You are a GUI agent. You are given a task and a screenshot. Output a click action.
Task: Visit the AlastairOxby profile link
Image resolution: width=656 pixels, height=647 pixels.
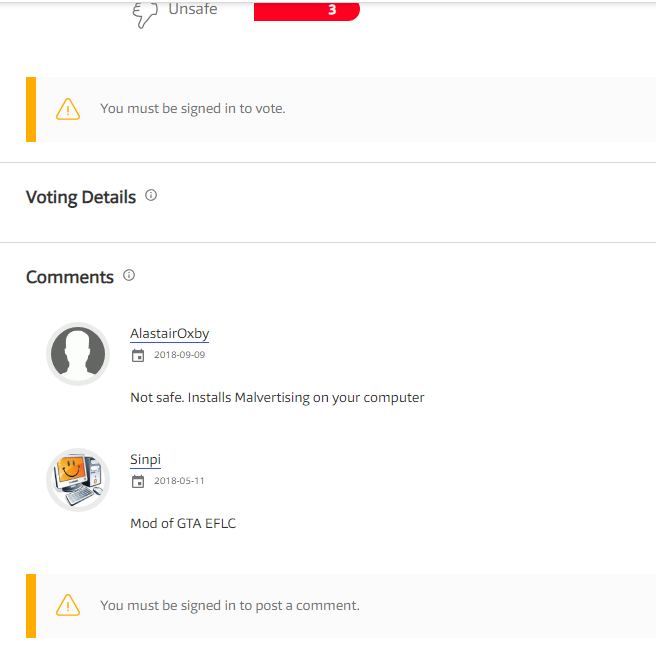point(169,334)
